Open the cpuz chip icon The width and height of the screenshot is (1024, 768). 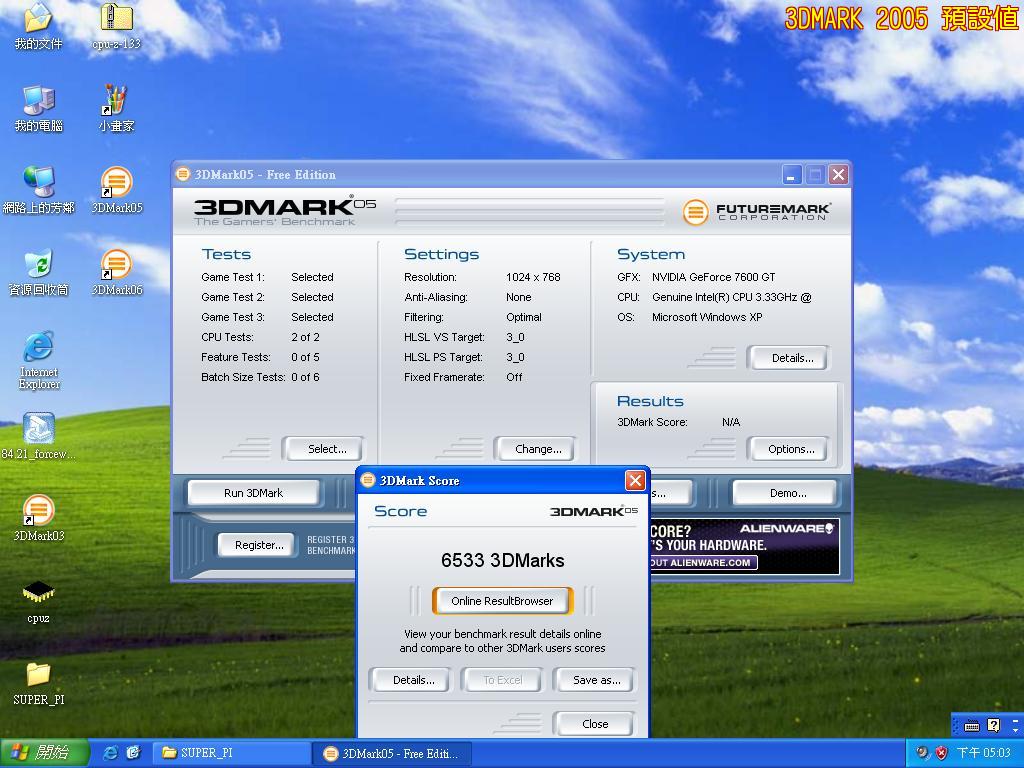38,594
